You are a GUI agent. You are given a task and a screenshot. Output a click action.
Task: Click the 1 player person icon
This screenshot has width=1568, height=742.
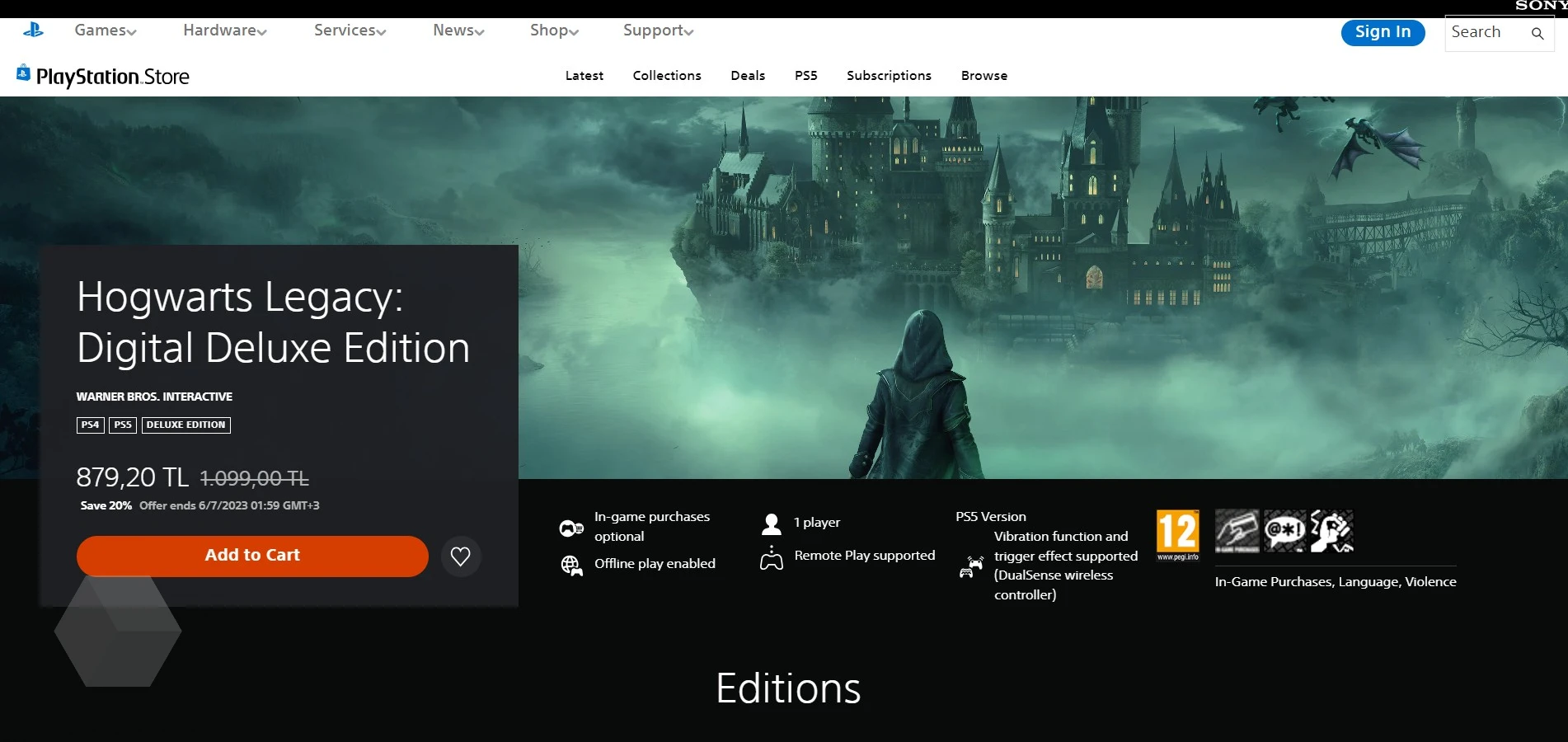pos(772,524)
